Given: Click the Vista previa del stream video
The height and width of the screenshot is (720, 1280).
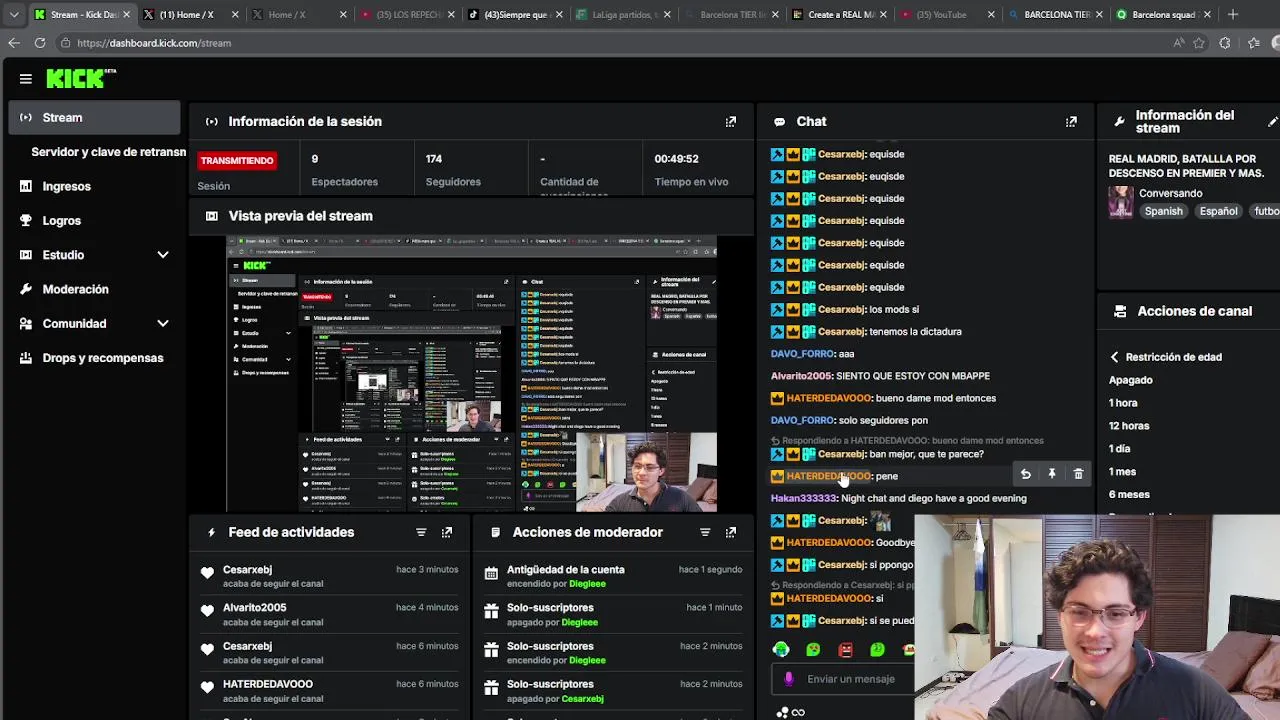Looking at the screenshot, I should click(471, 374).
